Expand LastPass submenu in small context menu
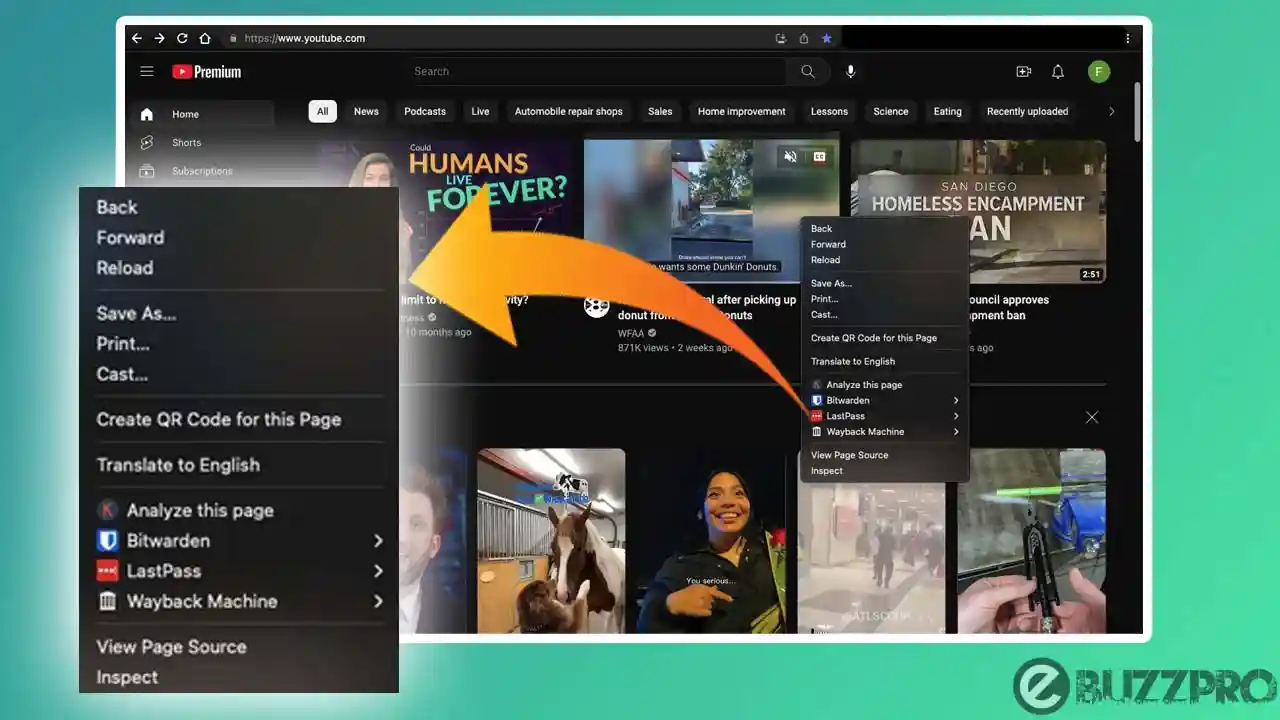Image resolution: width=1280 pixels, height=720 pixels. click(956, 416)
